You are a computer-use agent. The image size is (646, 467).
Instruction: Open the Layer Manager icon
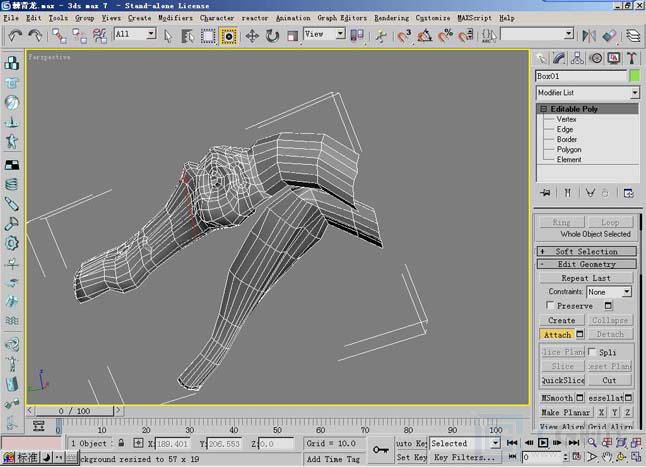click(x=633, y=36)
